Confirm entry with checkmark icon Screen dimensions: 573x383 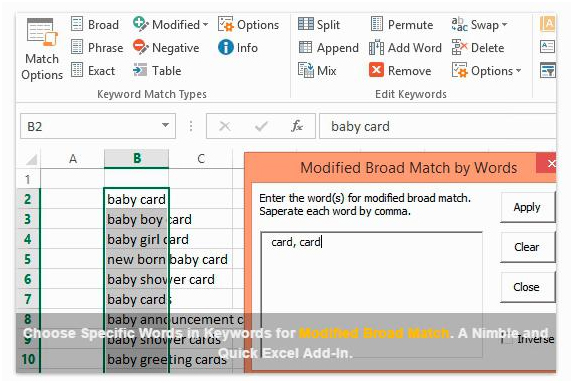click(261, 126)
